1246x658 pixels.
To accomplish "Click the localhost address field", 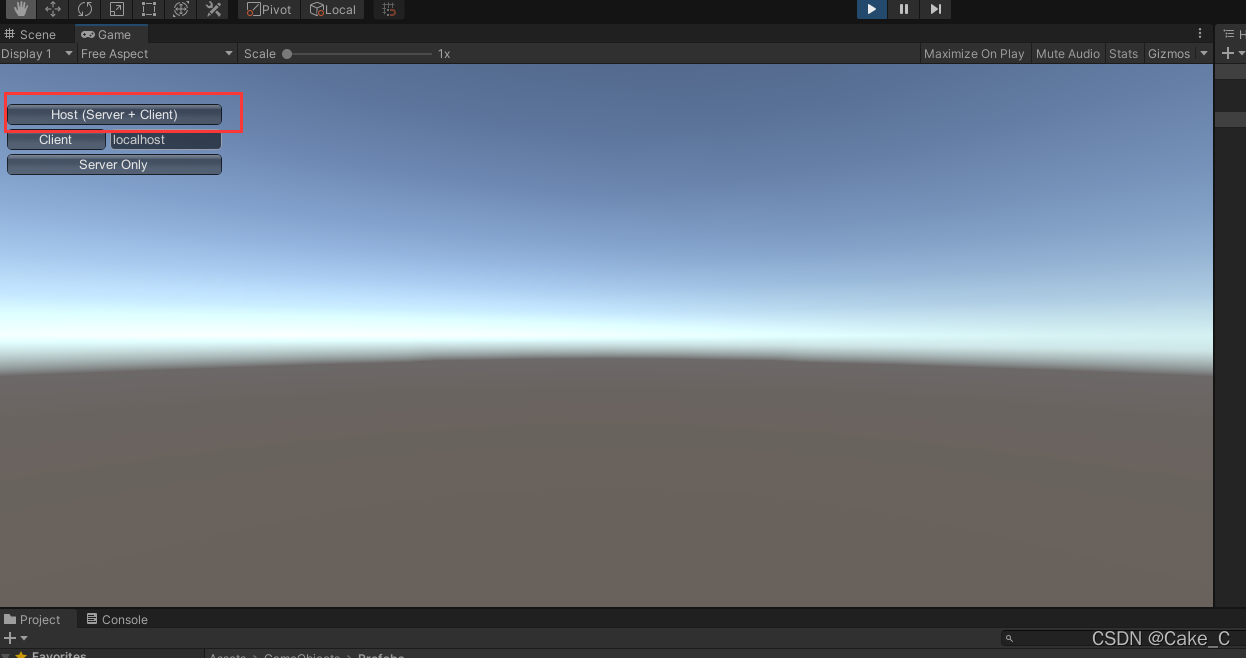I will point(165,140).
